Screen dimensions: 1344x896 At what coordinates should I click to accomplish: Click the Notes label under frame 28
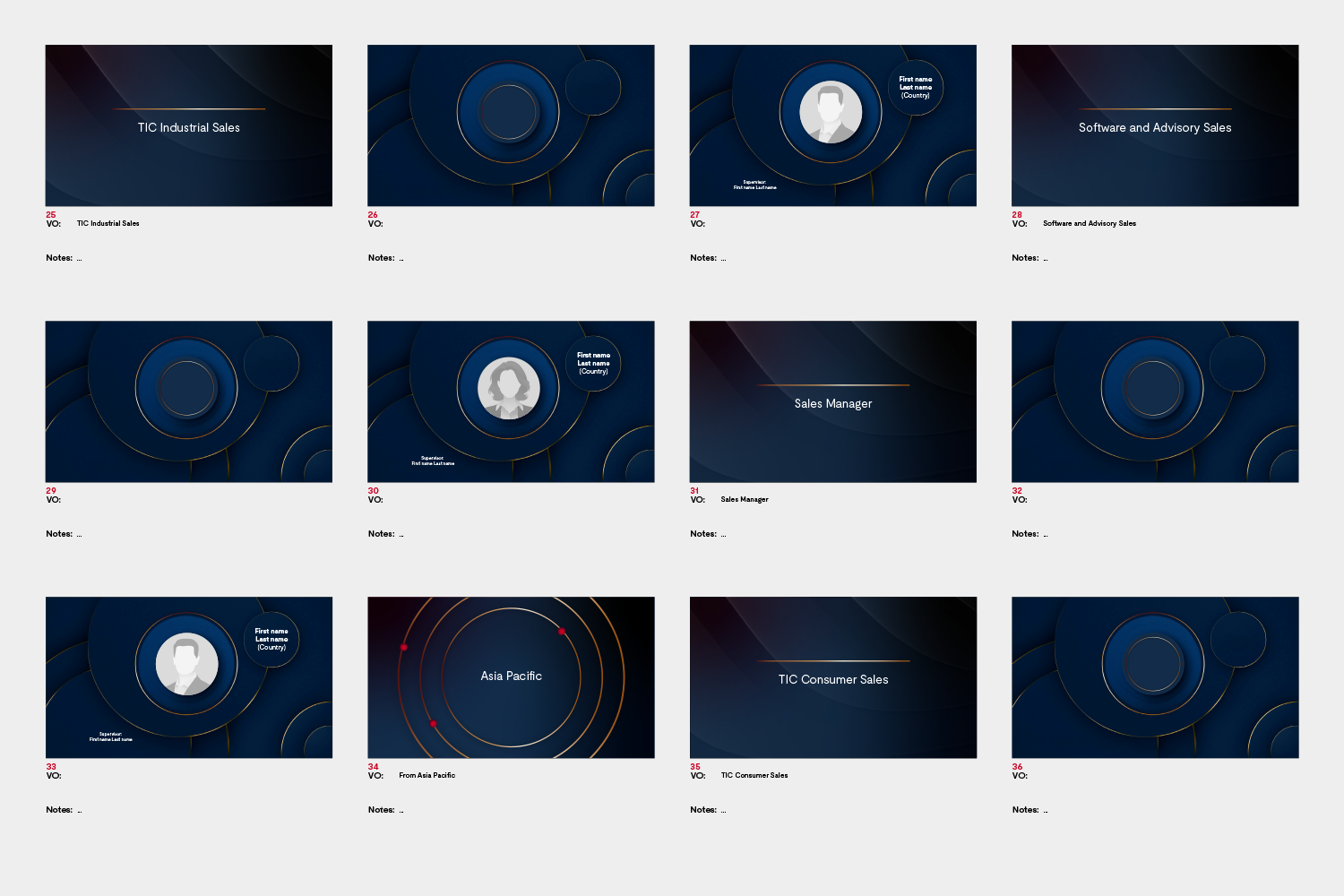[1025, 258]
